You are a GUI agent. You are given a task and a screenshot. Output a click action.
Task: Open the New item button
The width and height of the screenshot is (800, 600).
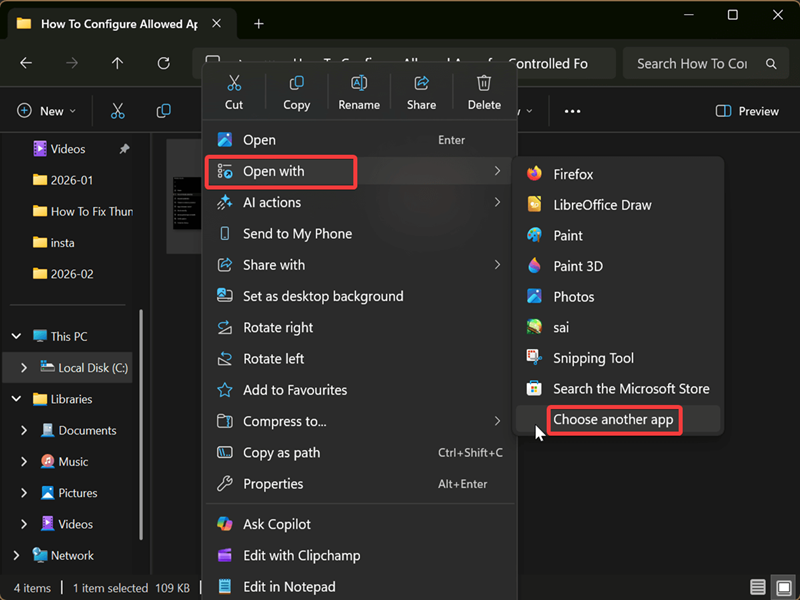tap(48, 111)
